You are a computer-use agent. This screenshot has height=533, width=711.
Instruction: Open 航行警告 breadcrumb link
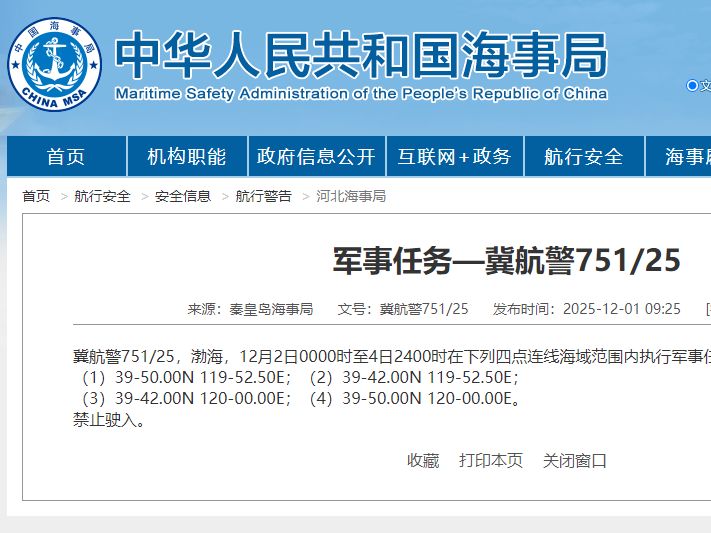click(x=264, y=196)
